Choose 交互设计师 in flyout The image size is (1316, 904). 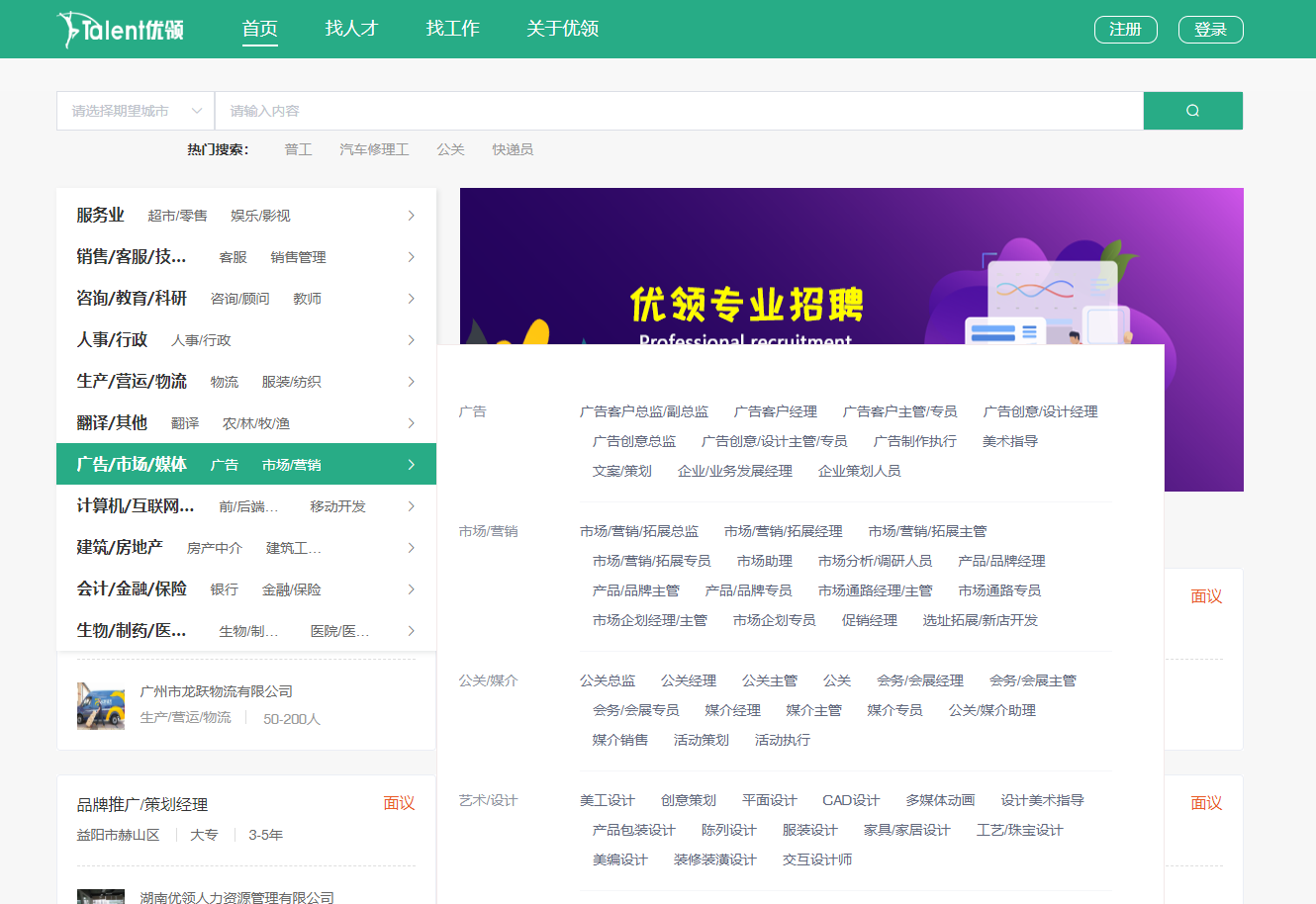[817, 859]
